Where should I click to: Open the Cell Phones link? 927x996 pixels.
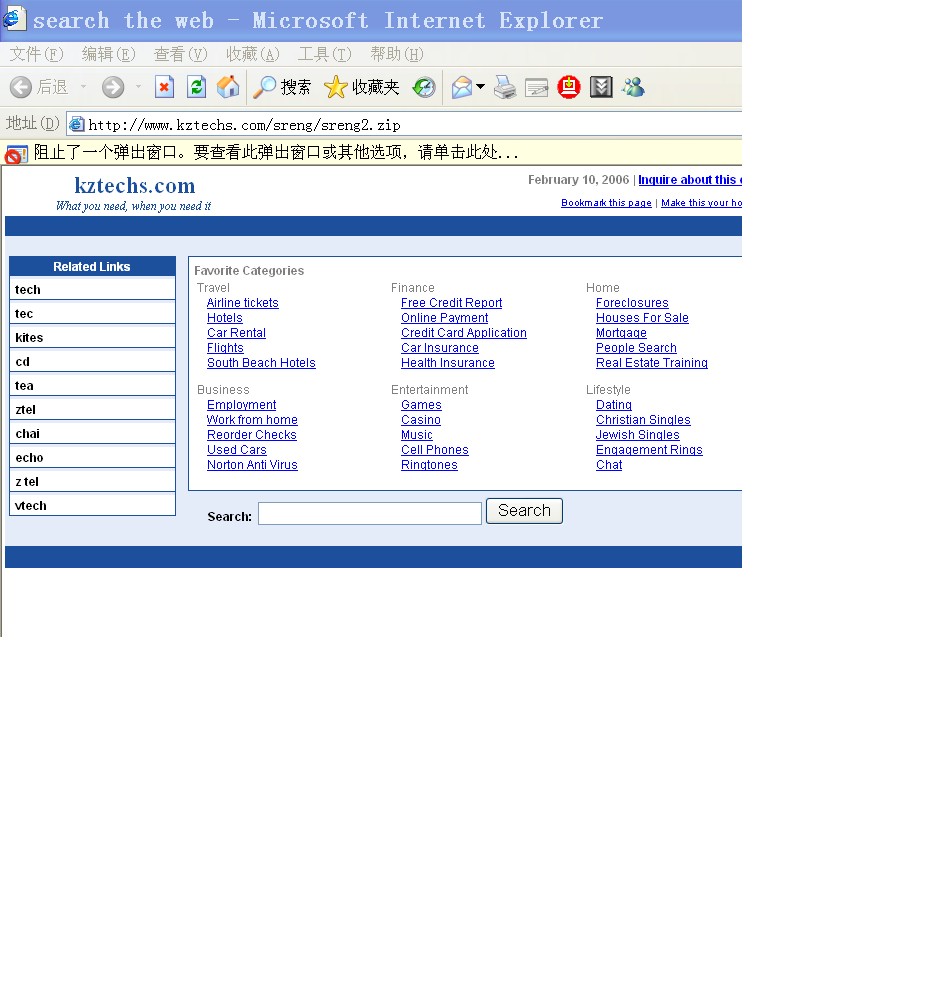435,450
